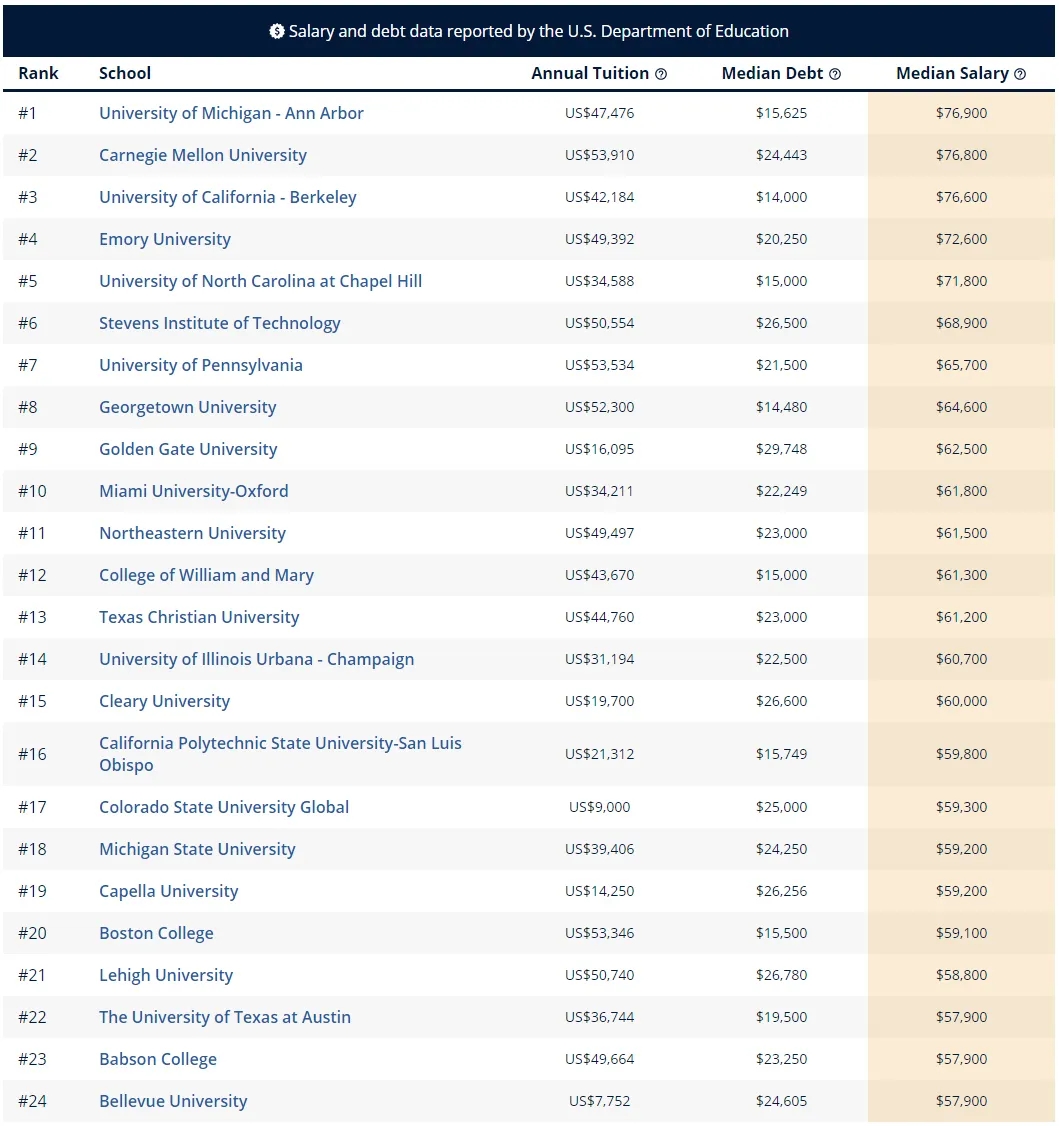Click the Median Salary column header text
The height and width of the screenshot is (1126, 1059).
click(x=952, y=73)
